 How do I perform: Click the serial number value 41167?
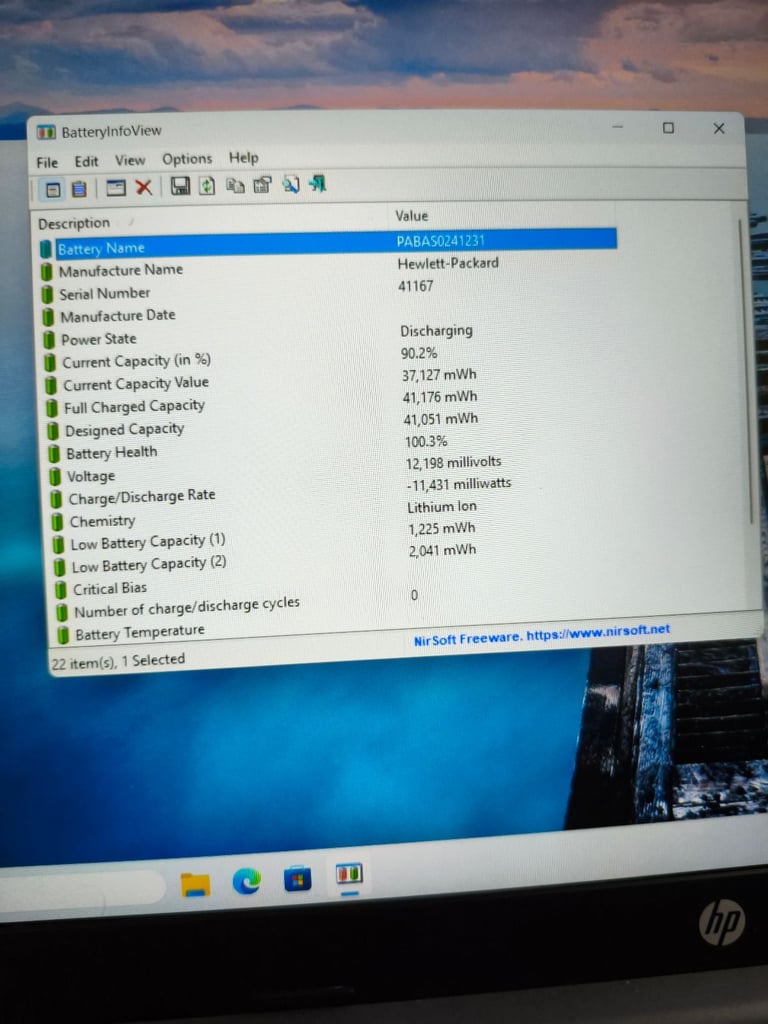tap(416, 286)
